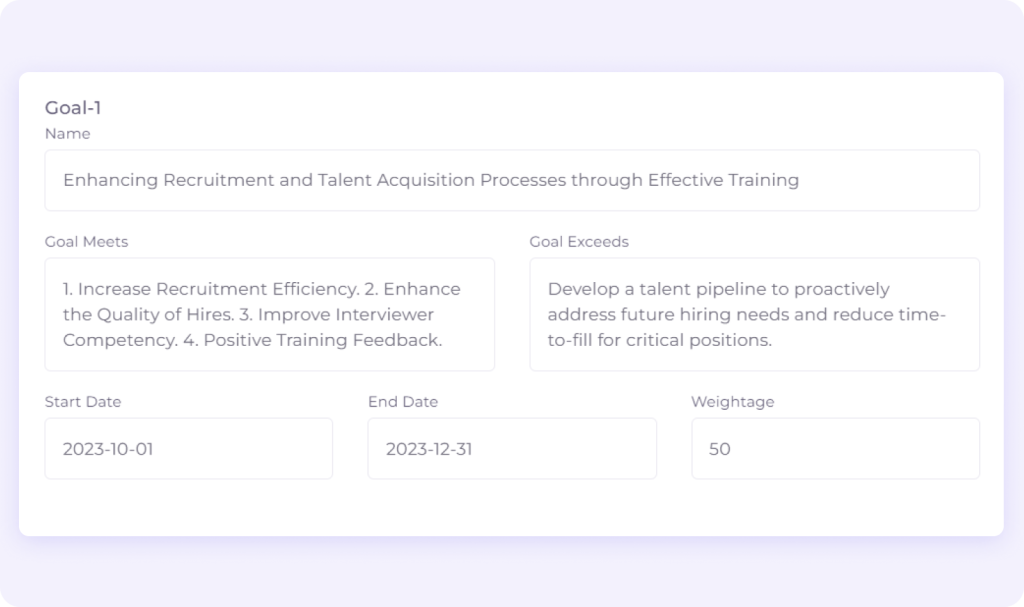Click the Goal Meets label
The width and height of the screenshot is (1024, 607).
[x=86, y=241]
